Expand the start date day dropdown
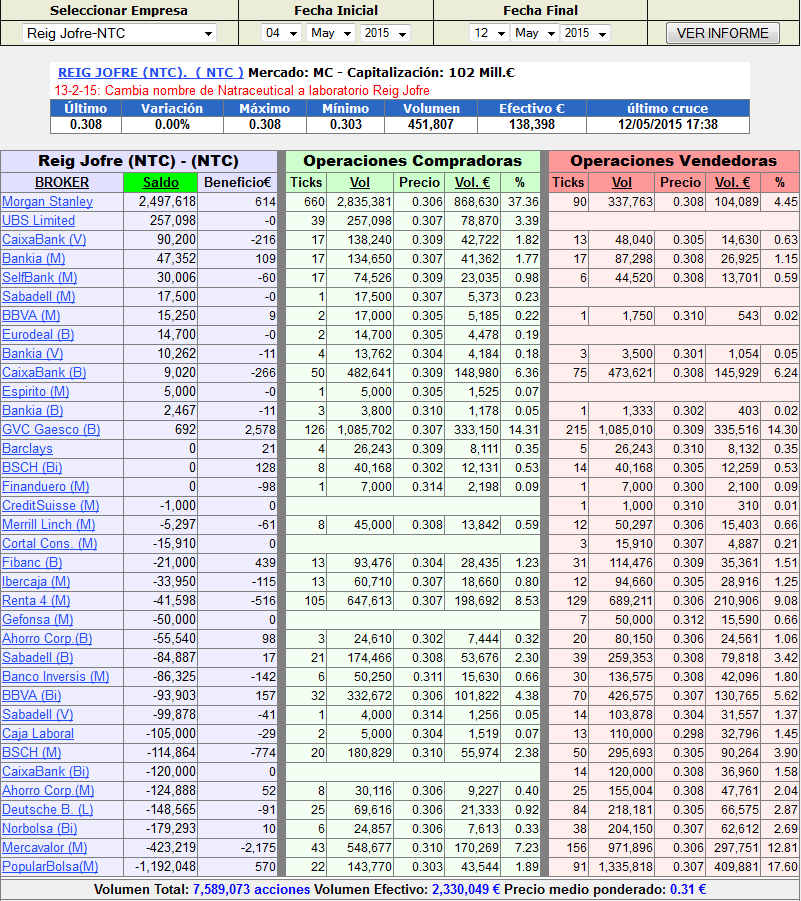The image size is (801, 901). point(281,33)
